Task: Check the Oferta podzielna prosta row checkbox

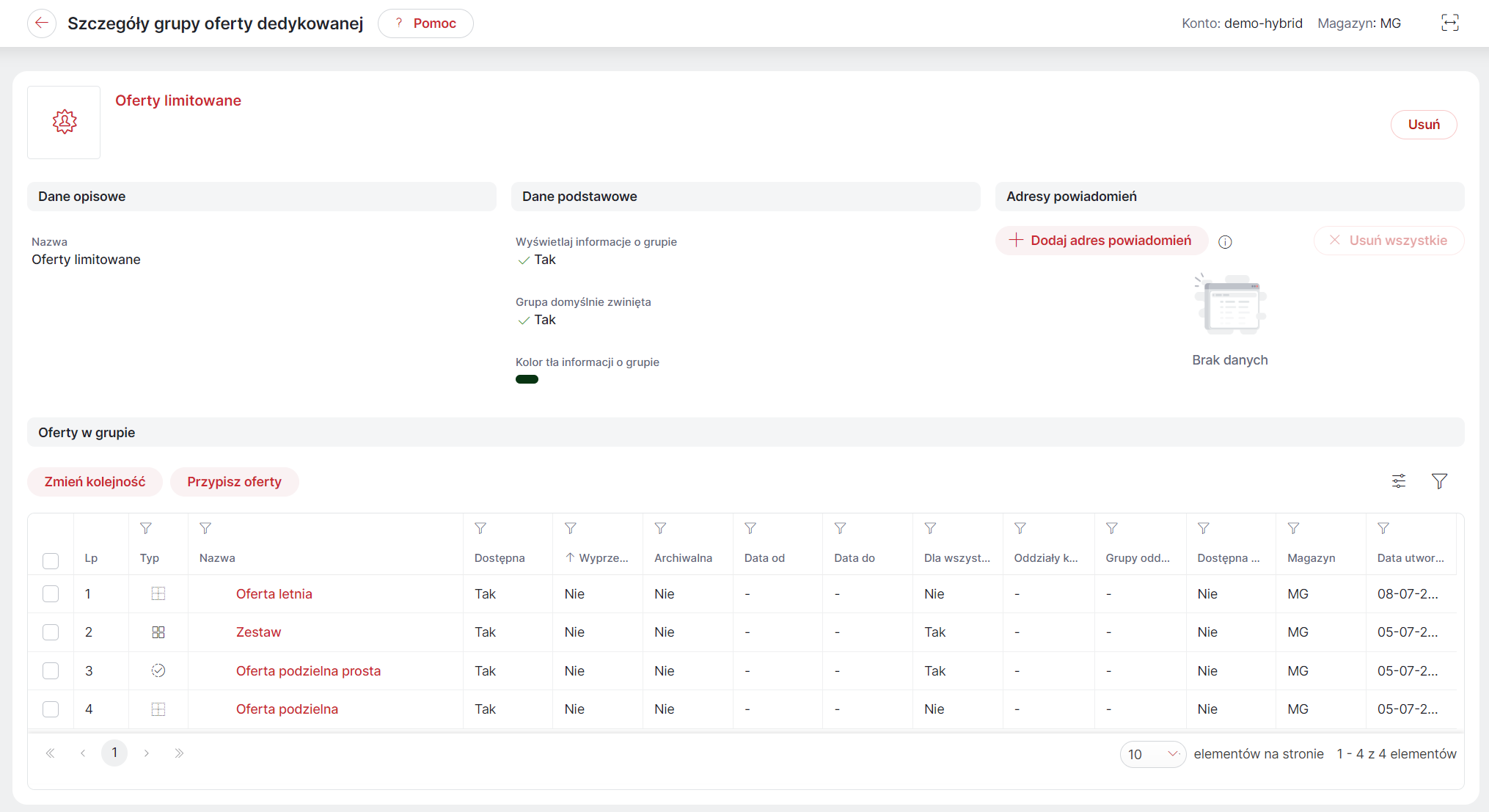Action: [x=51, y=670]
